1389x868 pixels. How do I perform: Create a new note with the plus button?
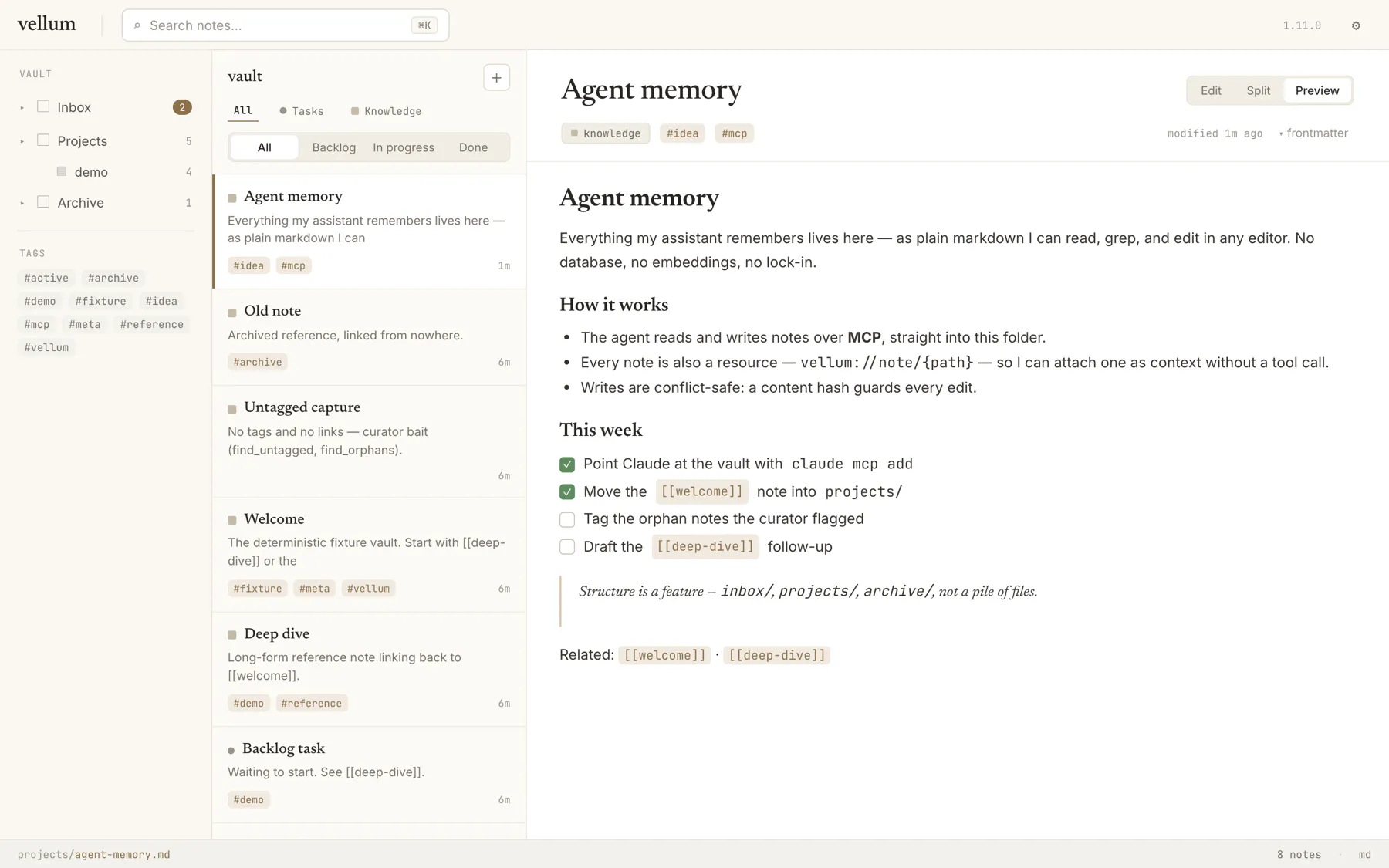tap(496, 77)
